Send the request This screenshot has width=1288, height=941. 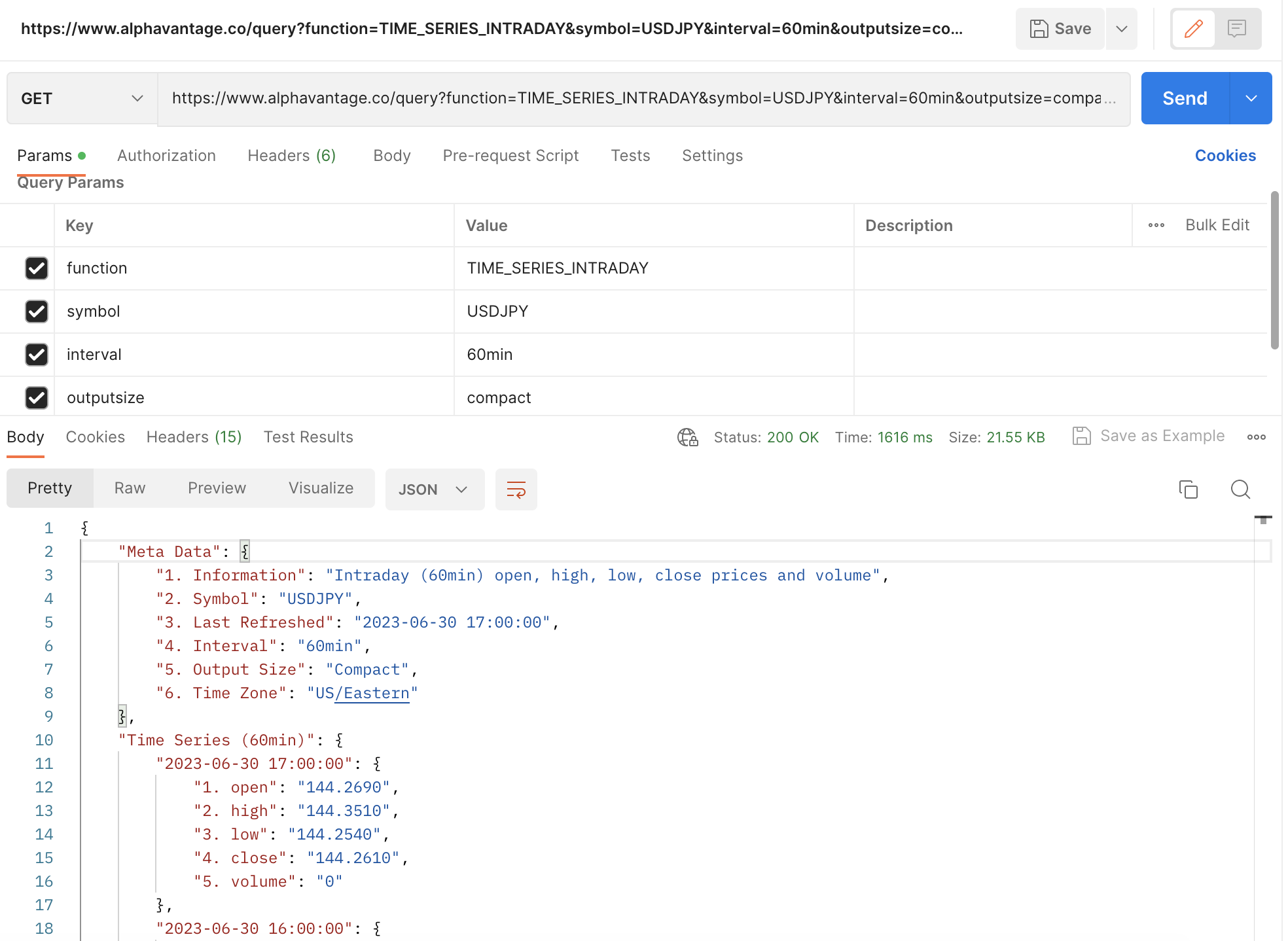pyautogui.click(x=1185, y=98)
